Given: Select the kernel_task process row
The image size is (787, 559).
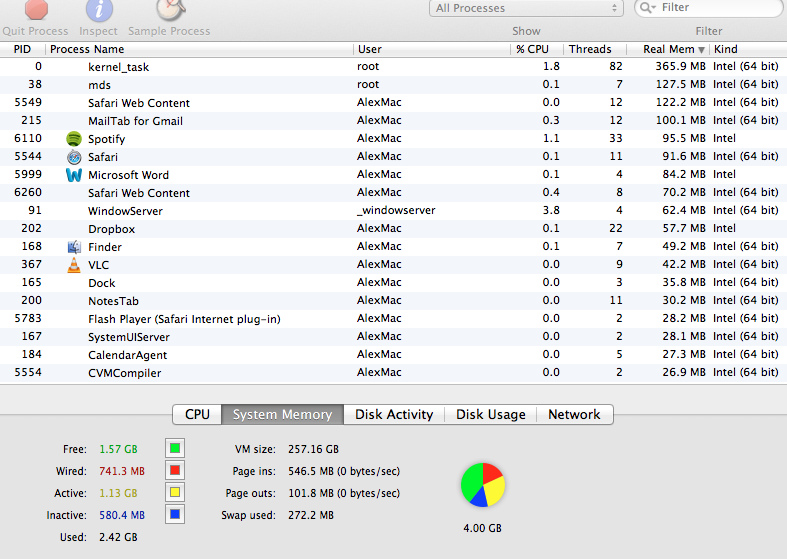Looking at the screenshot, I should pyautogui.click(x=394, y=67).
